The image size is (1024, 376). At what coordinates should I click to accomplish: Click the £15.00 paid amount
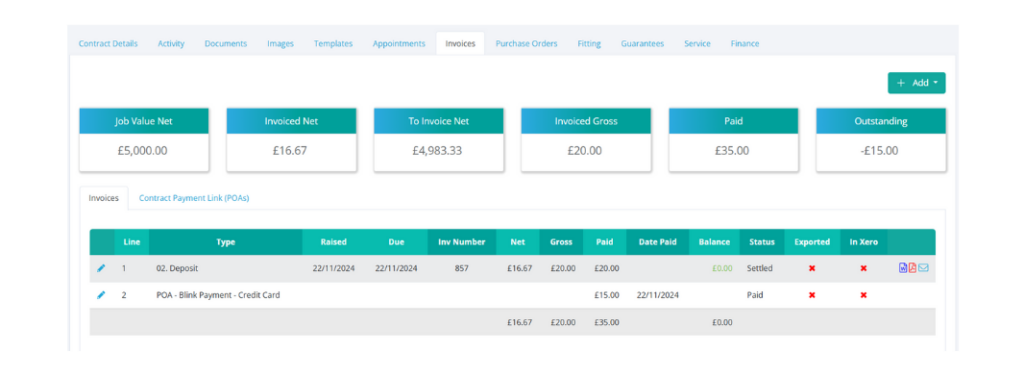pos(607,295)
